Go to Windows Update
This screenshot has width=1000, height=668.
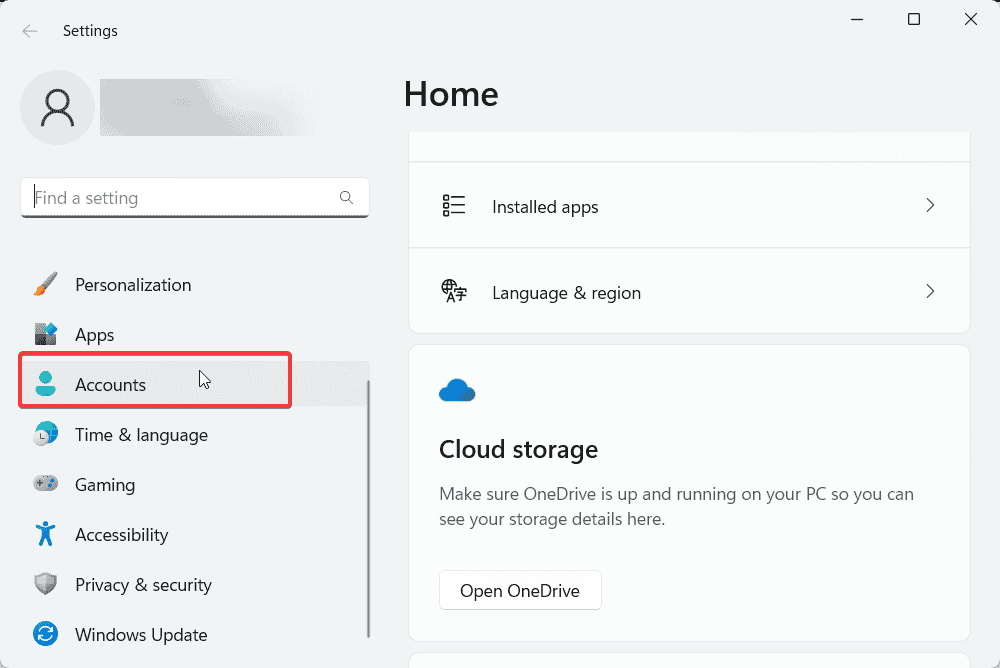pyautogui.click(x=195, y=634)
